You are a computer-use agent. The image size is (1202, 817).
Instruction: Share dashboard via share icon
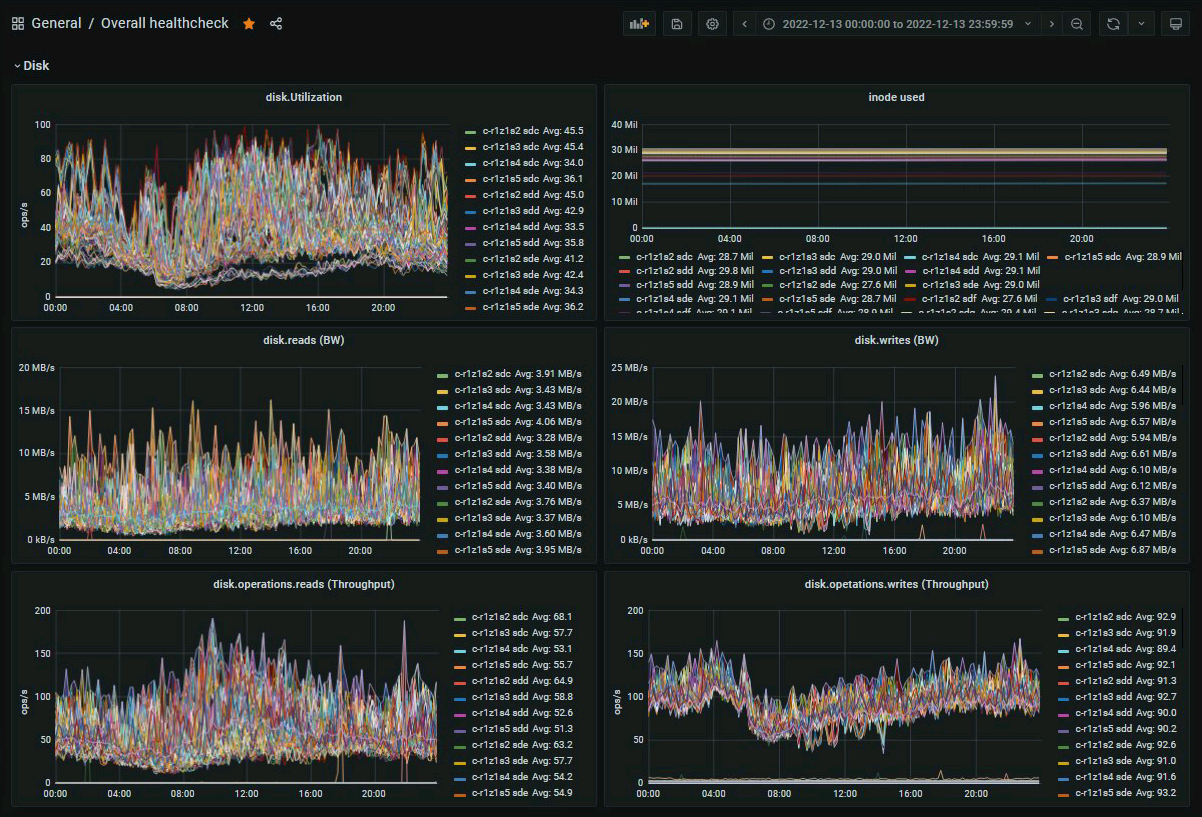point(276,24)
